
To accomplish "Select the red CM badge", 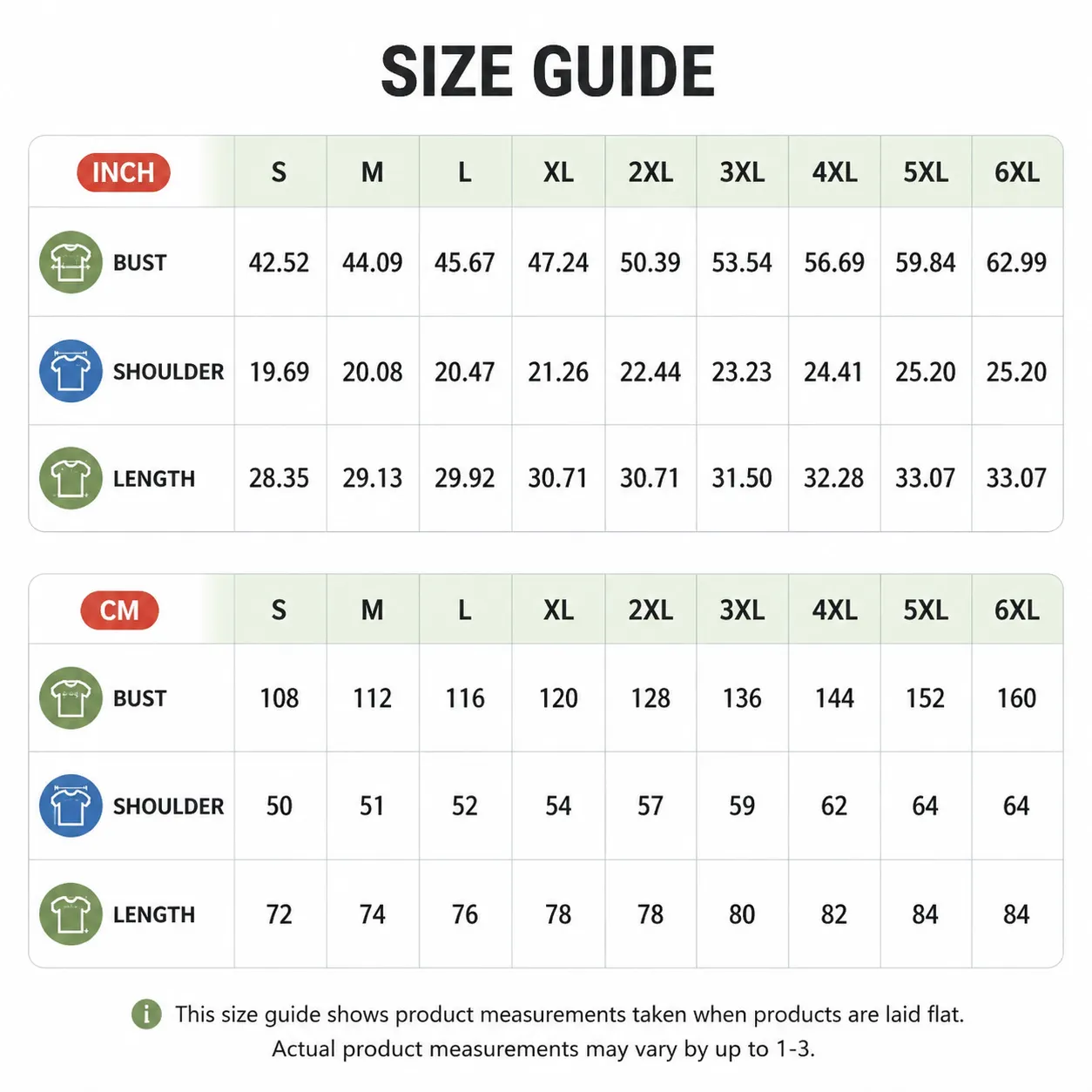I will [119, 610].
